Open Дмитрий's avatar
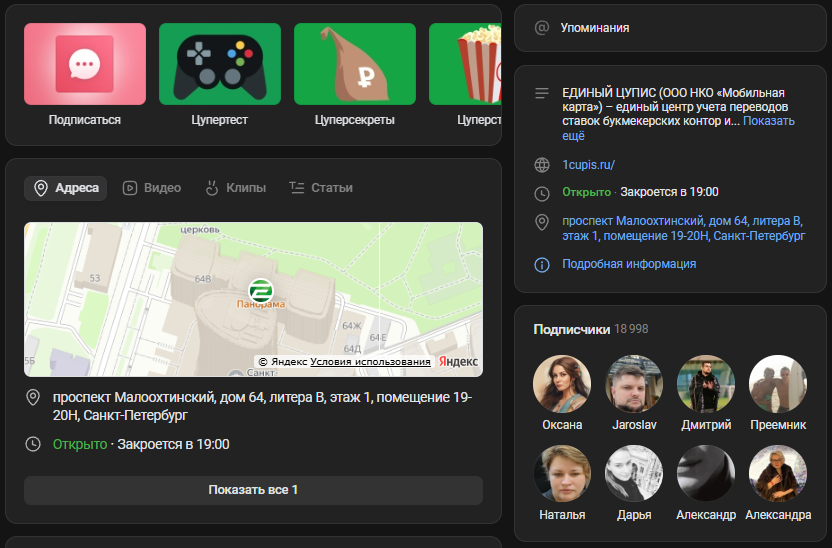This screenshot has width=832, height=548. 706,384
